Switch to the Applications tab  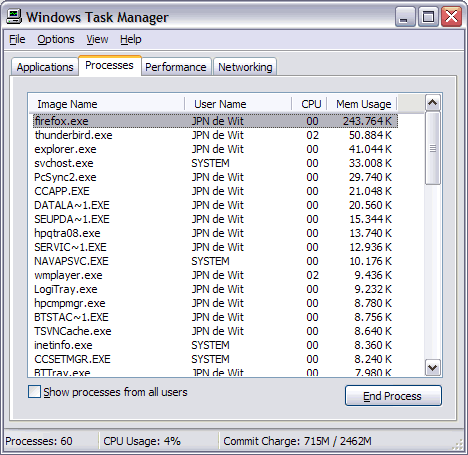[x=45, y=67]
